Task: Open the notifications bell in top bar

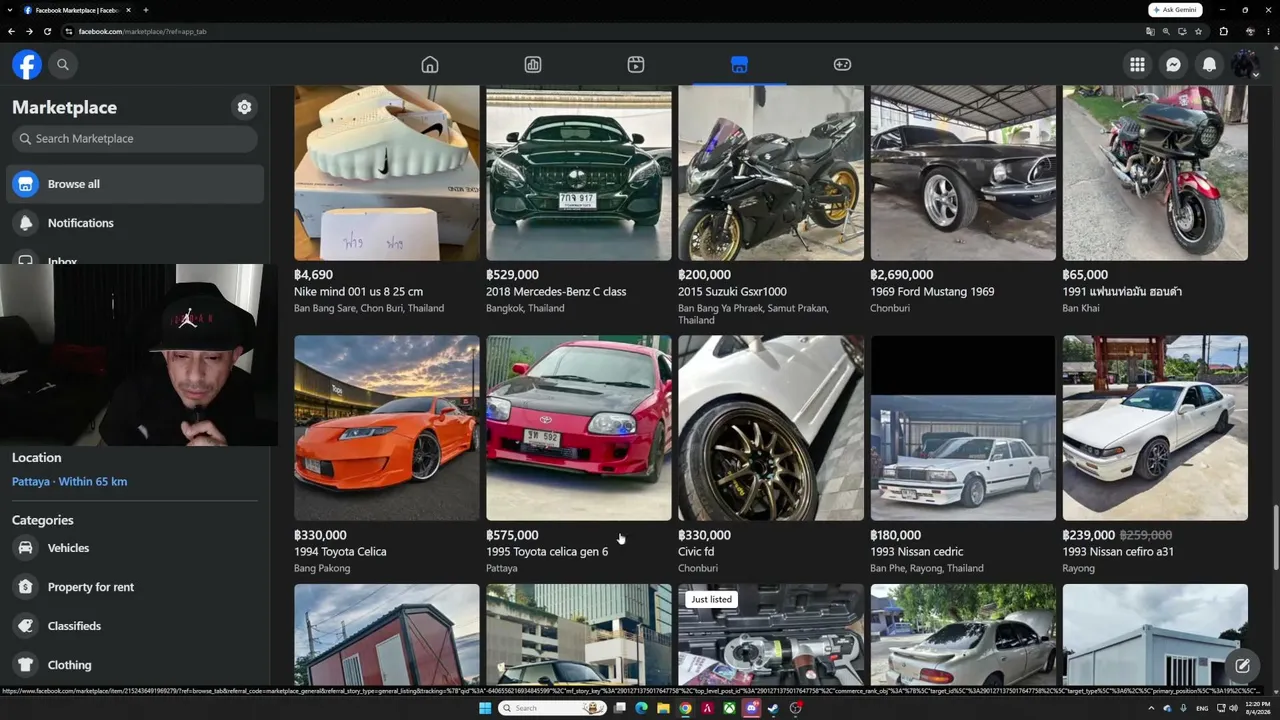Action: coord(1209,64)
